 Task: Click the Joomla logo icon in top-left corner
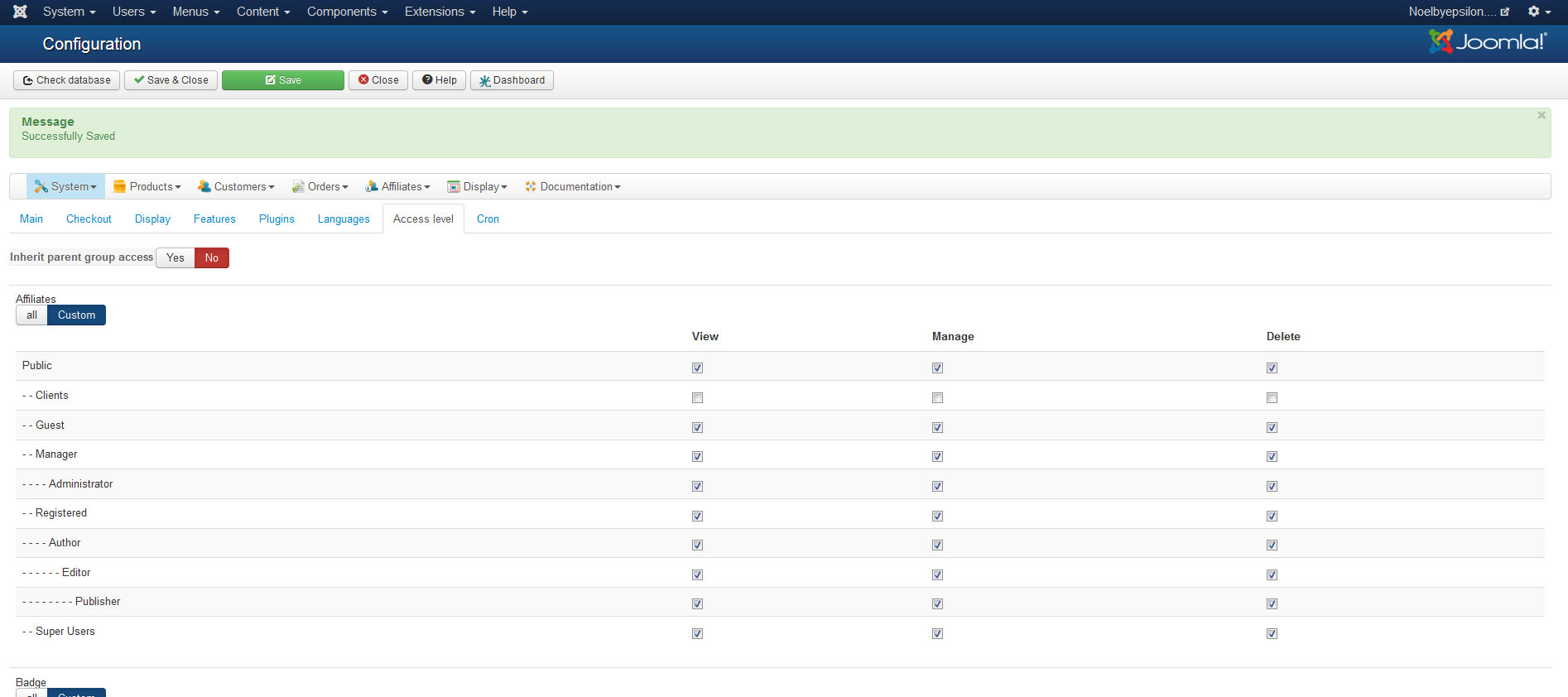pos(20,12)
